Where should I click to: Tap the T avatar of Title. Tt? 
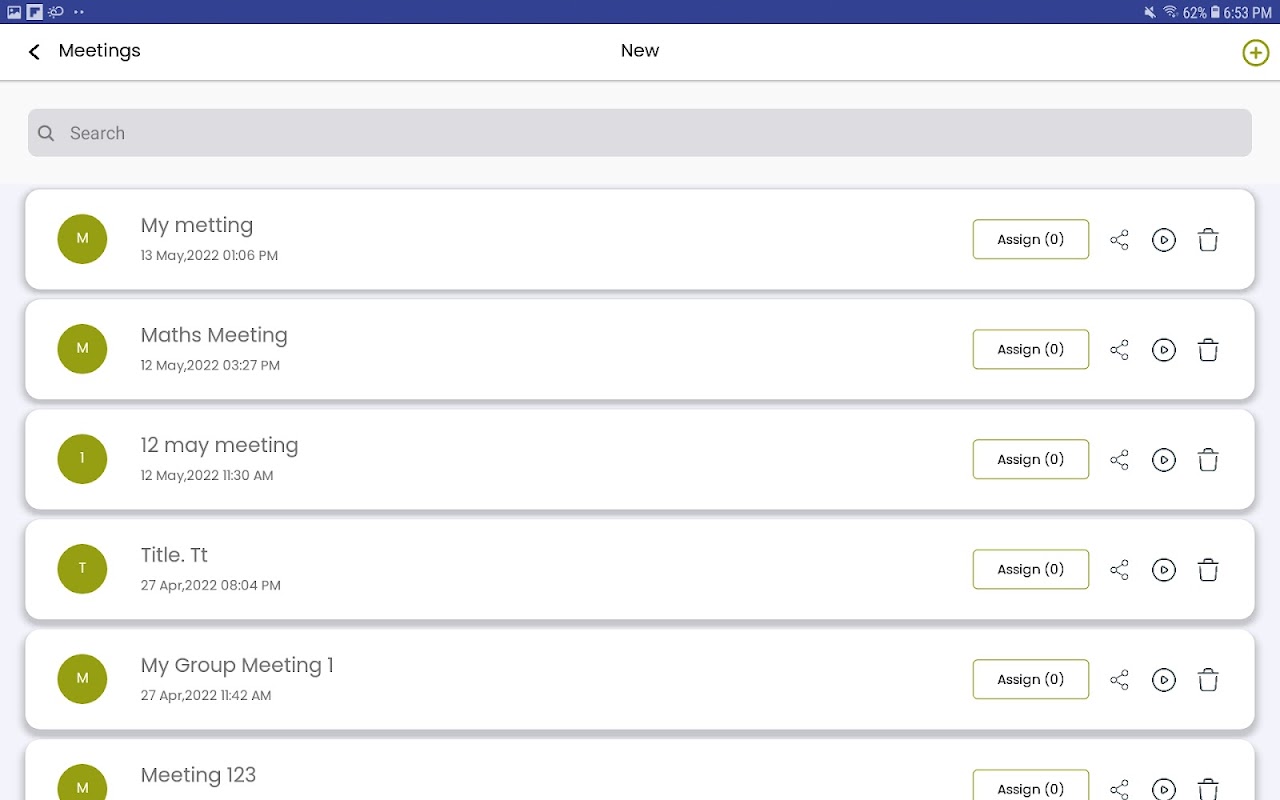coord(82,569)
